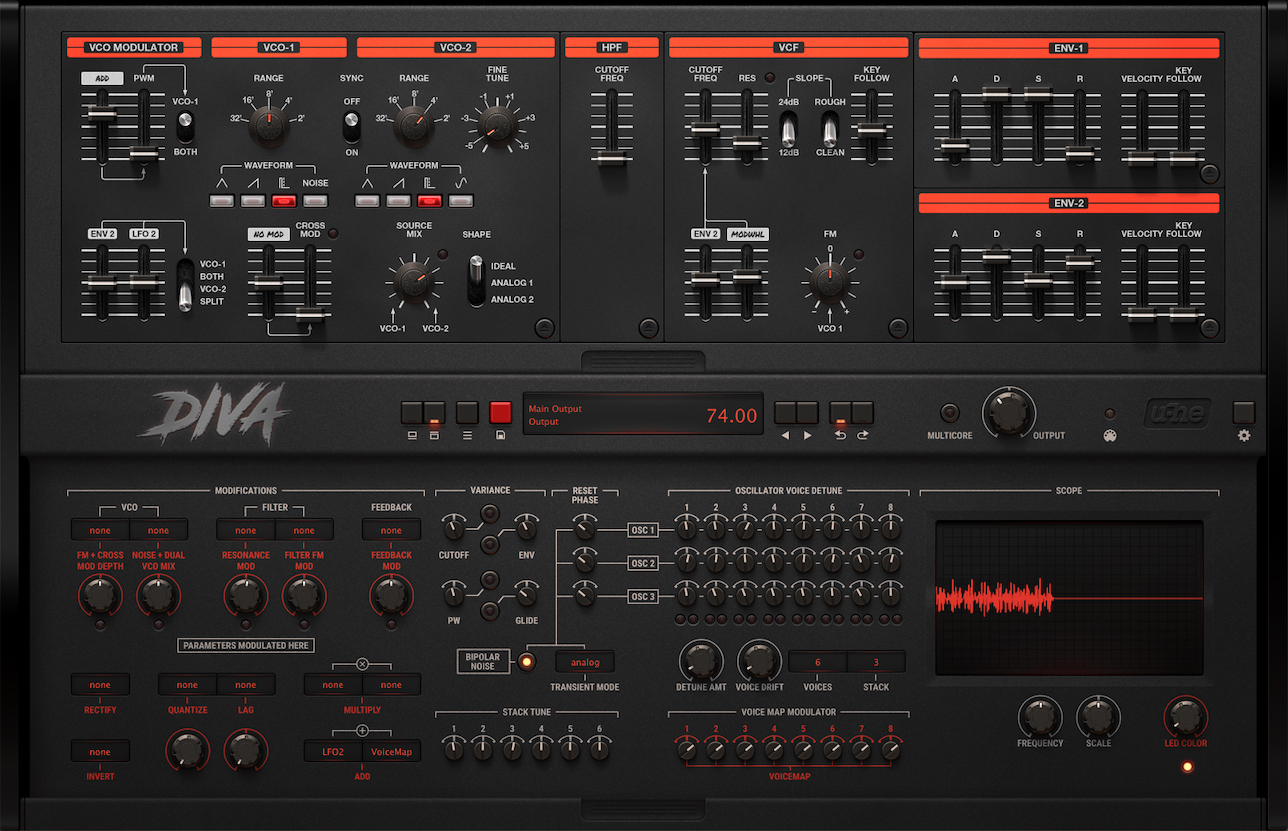Click the red save preset button

point(500,413)
